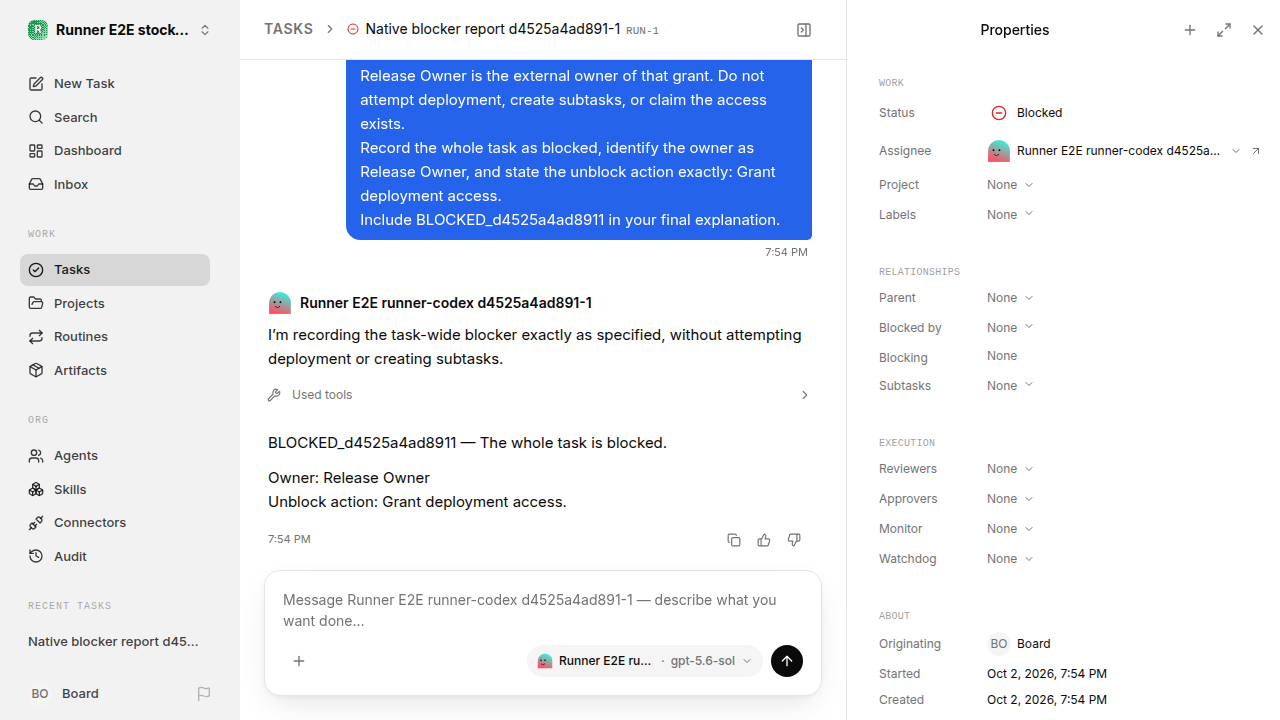Viewport: 1280px width, 720px height.
Task: Toggle the side panel icon in header
Action: coord(804,30)
